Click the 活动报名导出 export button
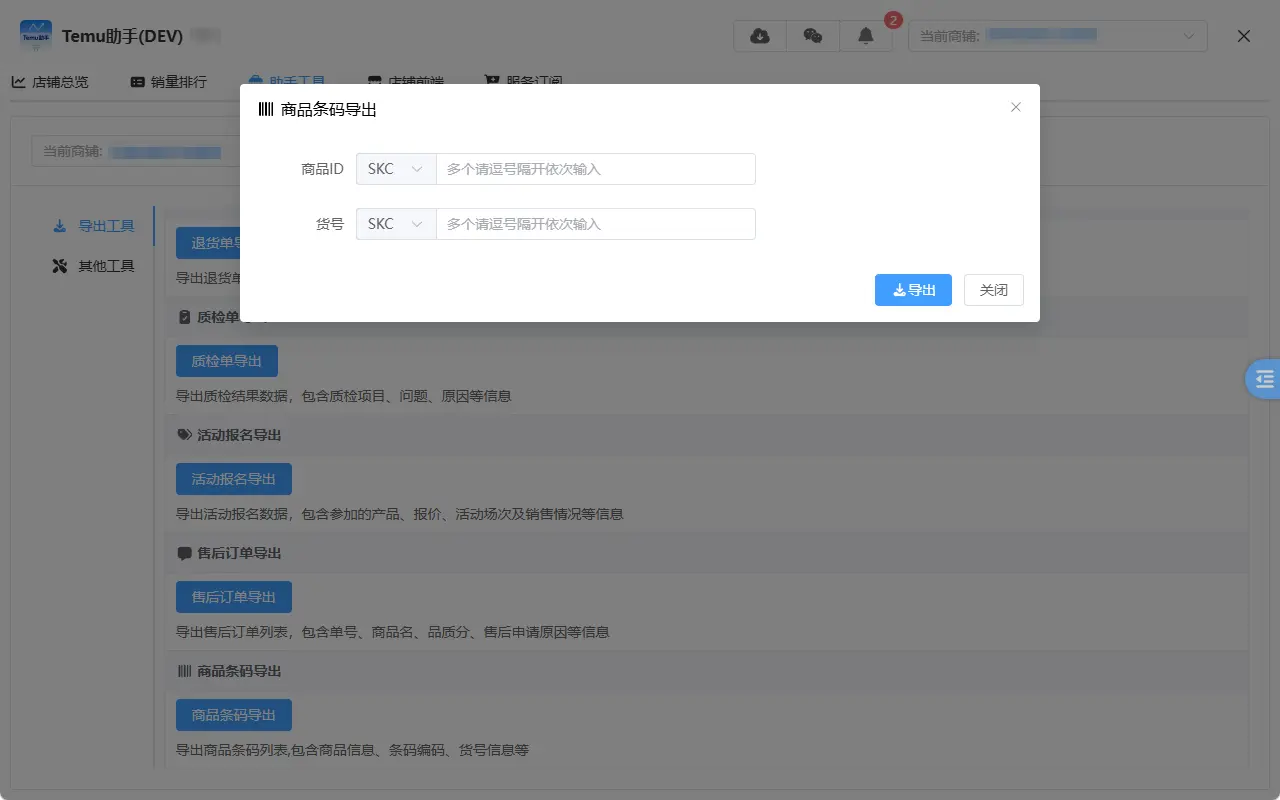The height and width of the screenshot is (800, 1280). 233,478
